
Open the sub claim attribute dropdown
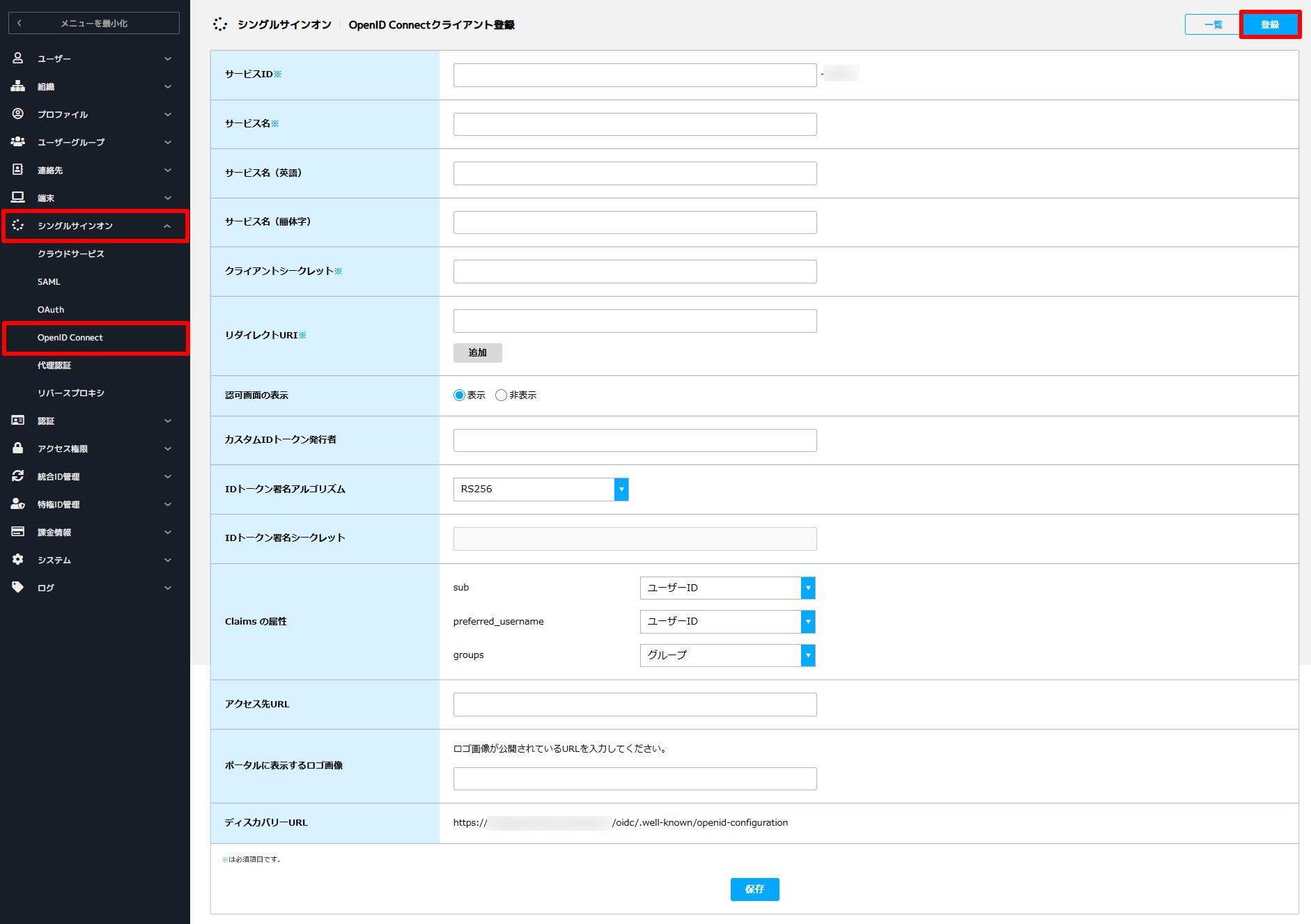click(x=728, y=588)
